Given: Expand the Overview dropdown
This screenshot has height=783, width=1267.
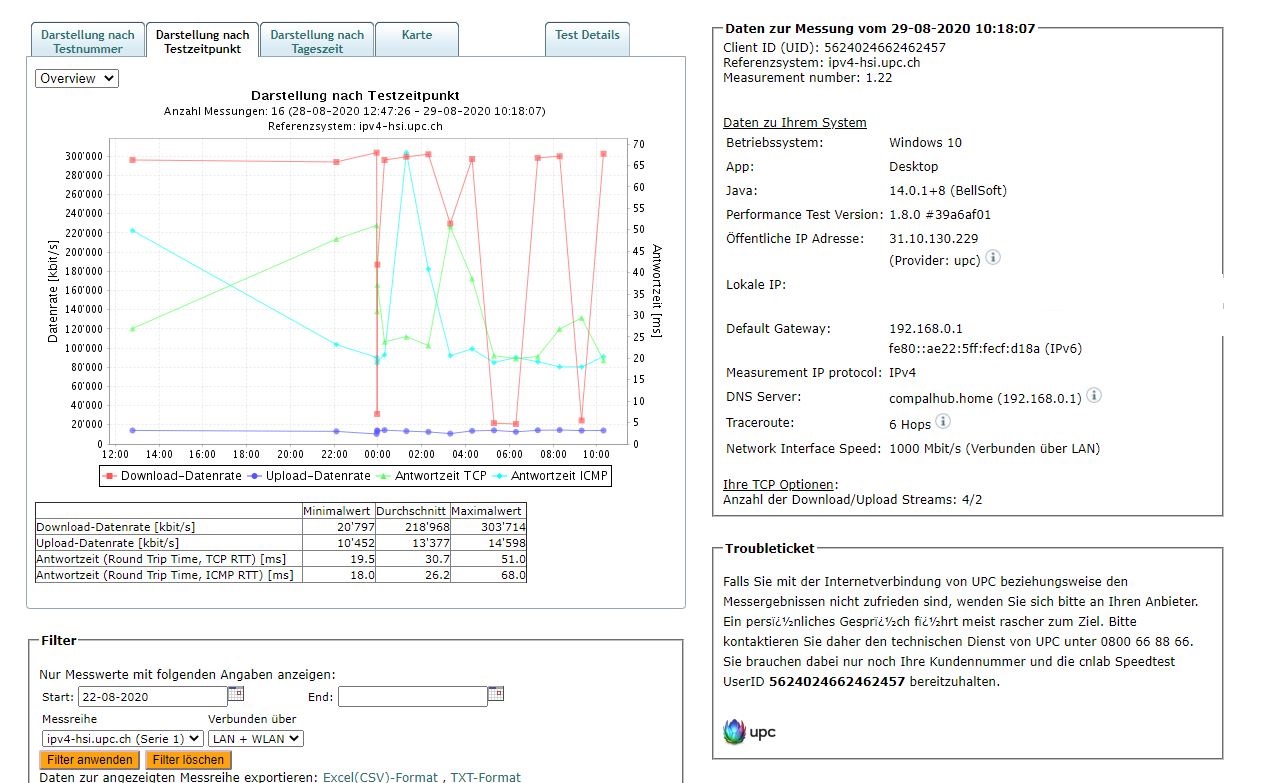Looking at the screenshot, I should [x=77, y=78].
